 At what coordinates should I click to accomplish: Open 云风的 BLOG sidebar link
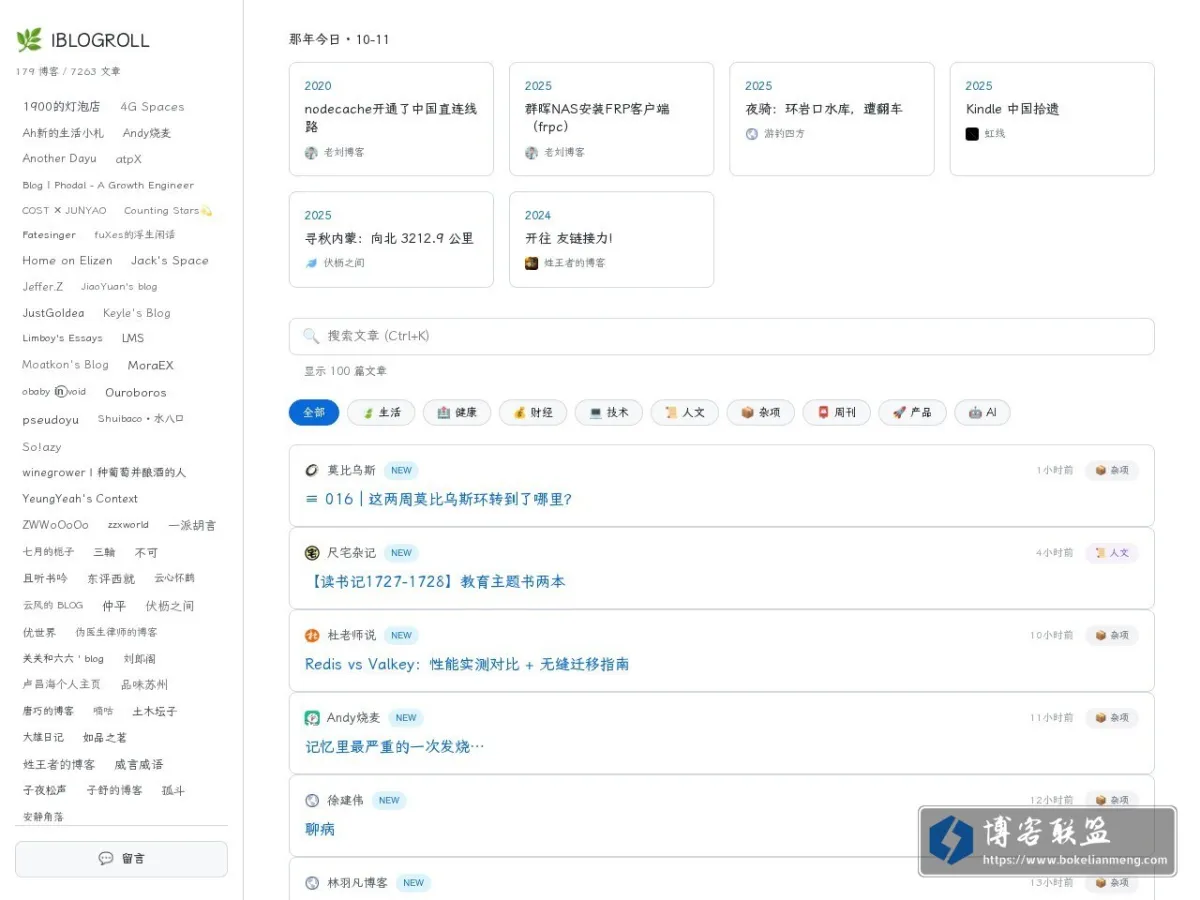coord(53,605)
